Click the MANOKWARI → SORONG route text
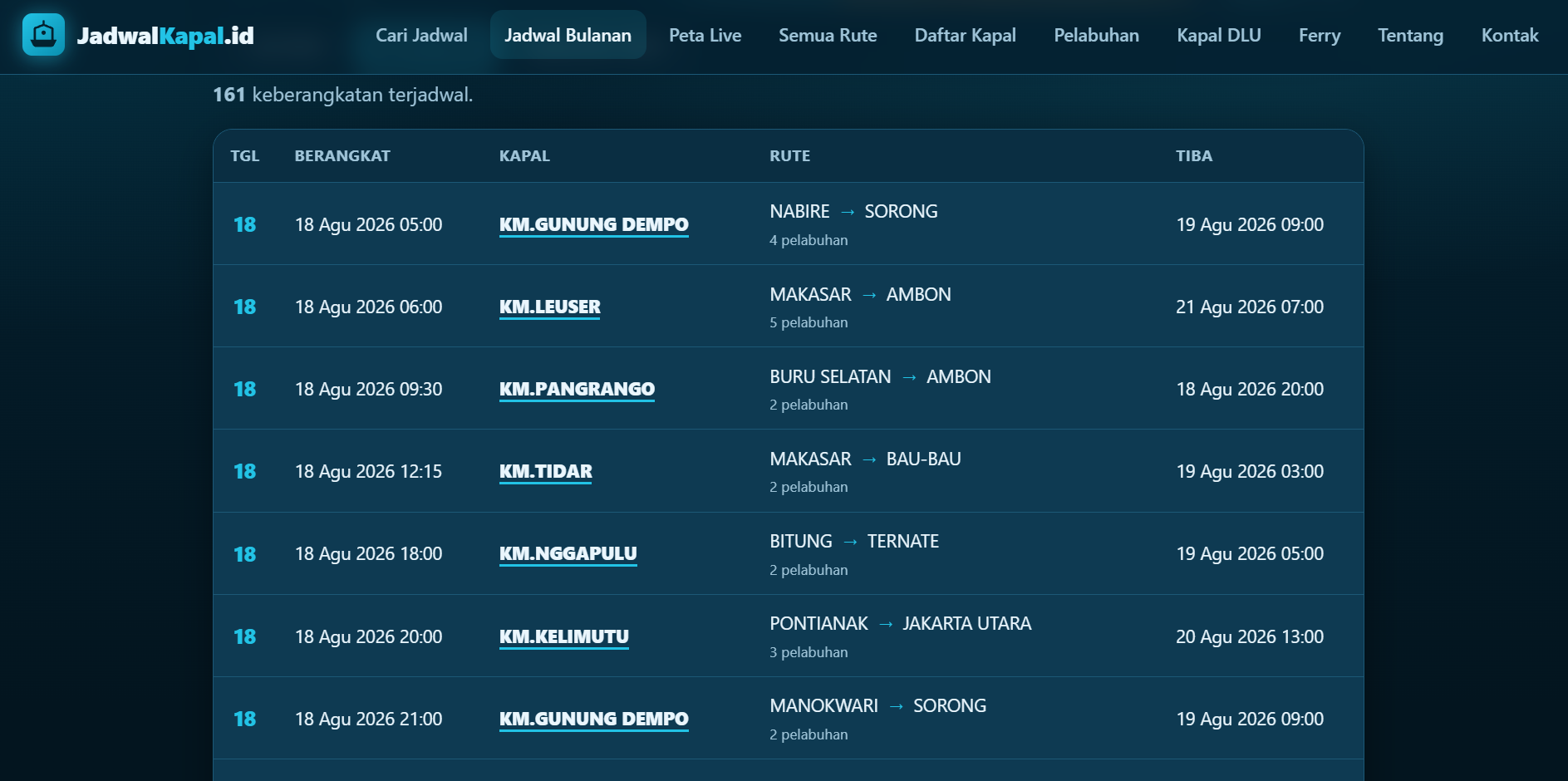This screenshot has height=781, width=1568. [877, 705]
